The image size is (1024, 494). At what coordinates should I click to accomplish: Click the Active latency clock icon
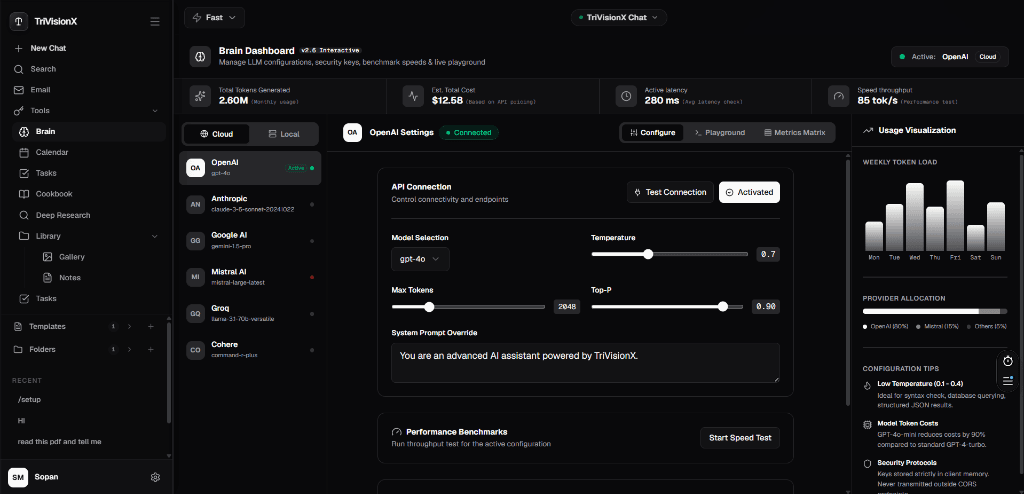626,95
